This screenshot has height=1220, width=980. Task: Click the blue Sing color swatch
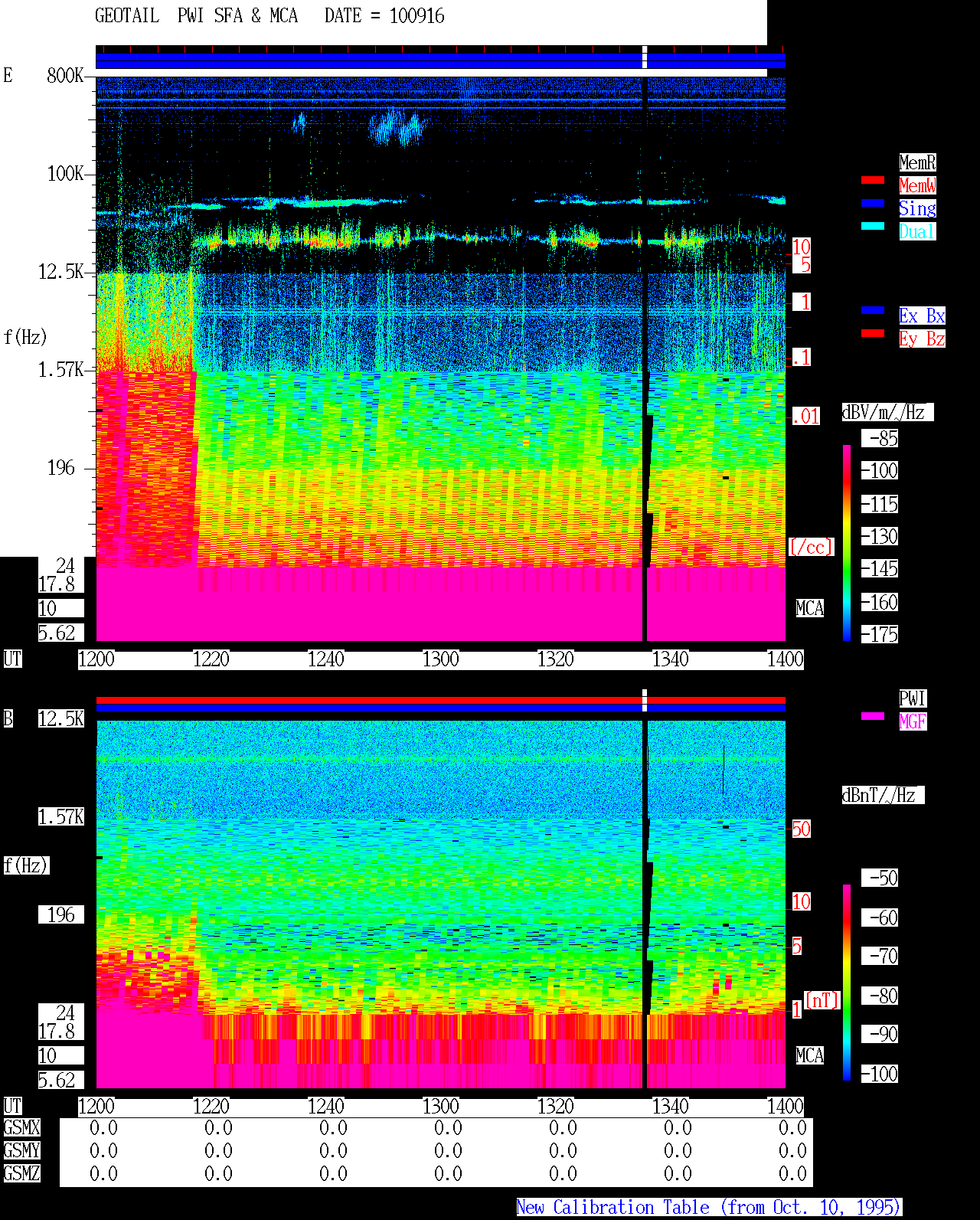(x=873, y=203)
